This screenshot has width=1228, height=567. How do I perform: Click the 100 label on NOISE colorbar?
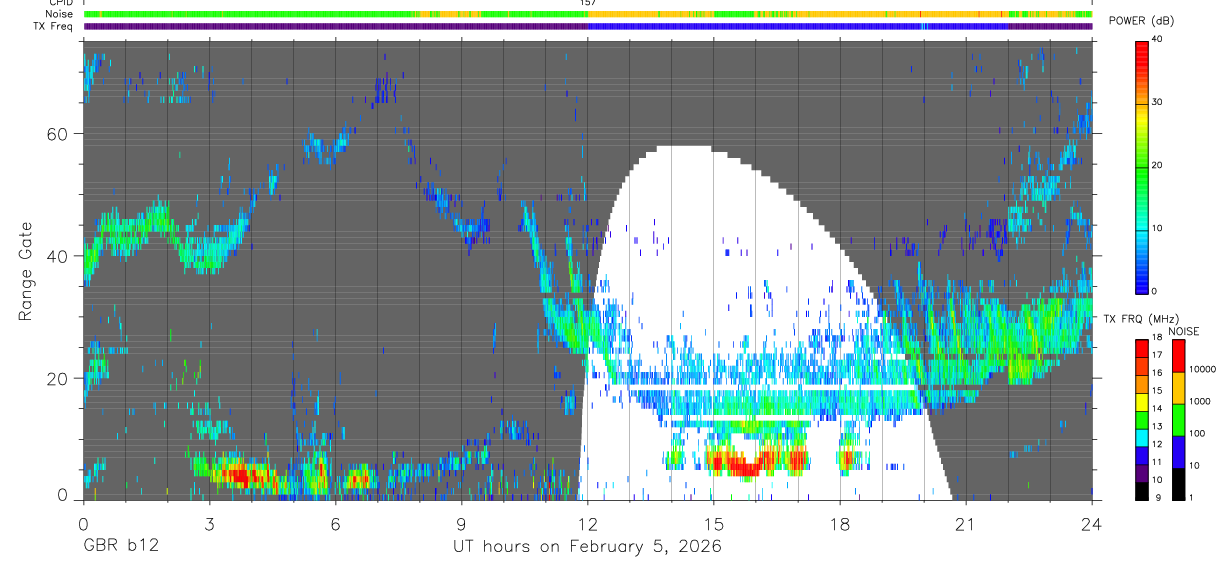1197,434
